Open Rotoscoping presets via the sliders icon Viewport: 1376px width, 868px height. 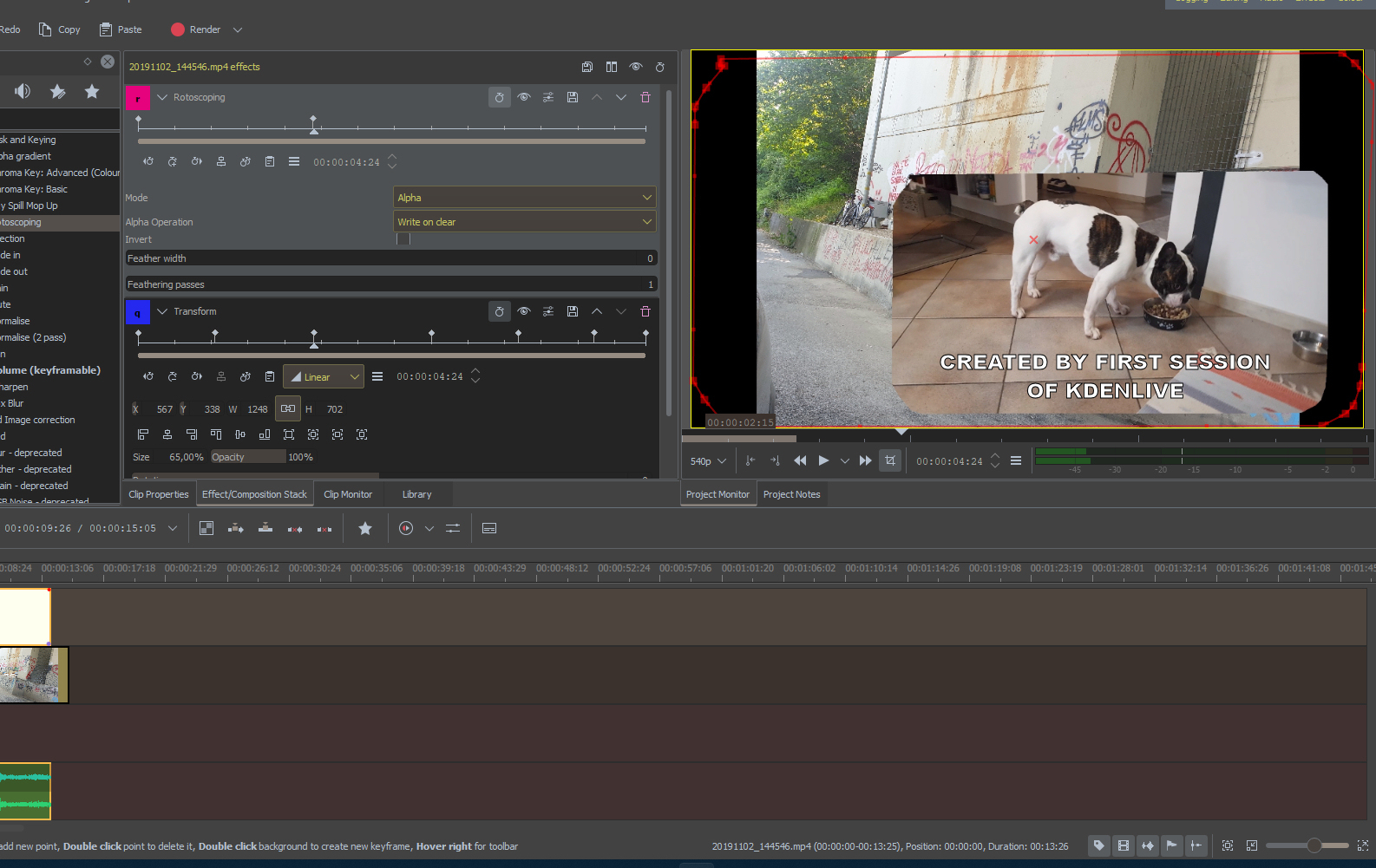click(x=548, y=97)
